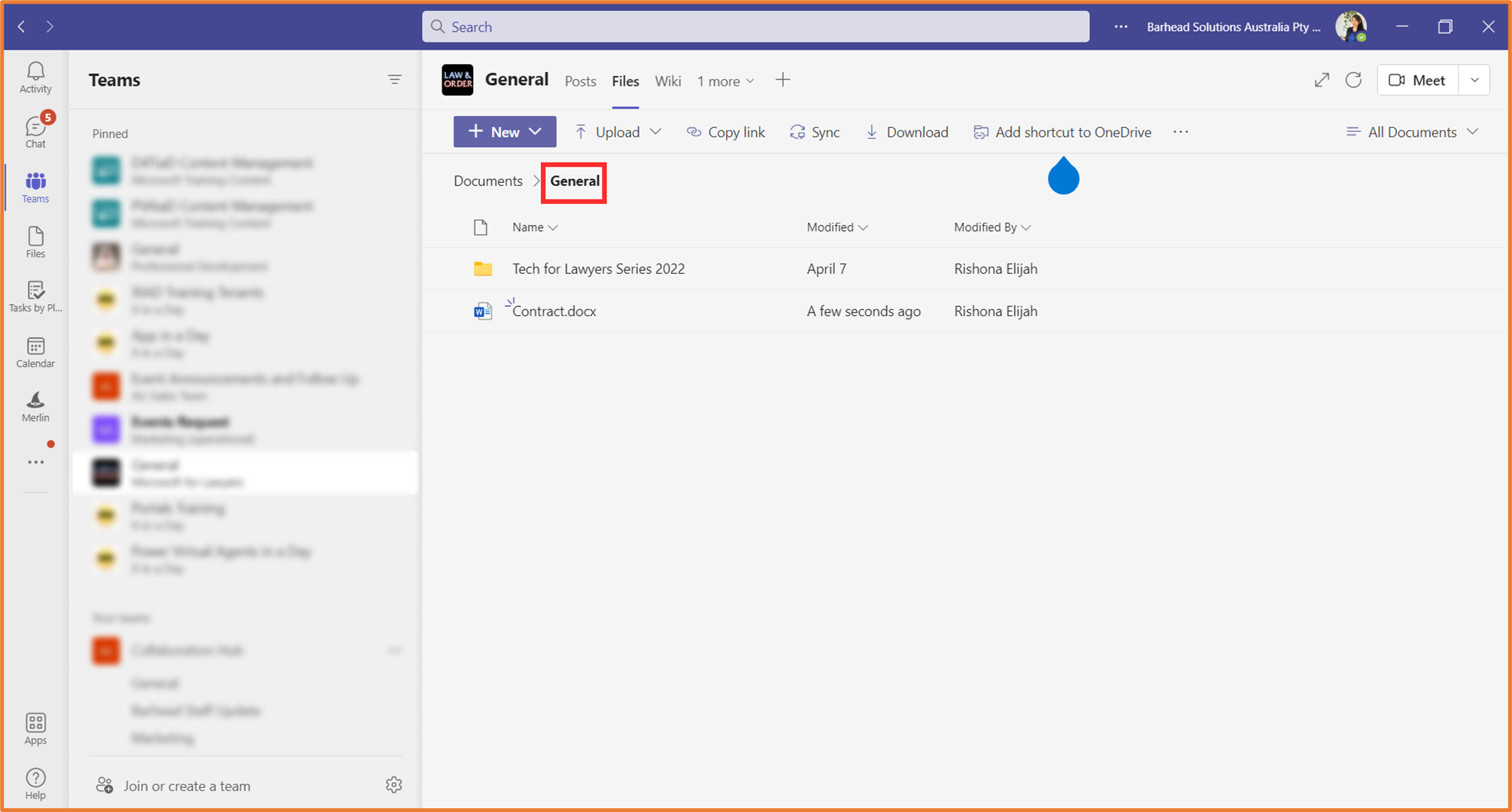Click the refresh icon above Files
1512x812 pixels.
(1353, 80)
